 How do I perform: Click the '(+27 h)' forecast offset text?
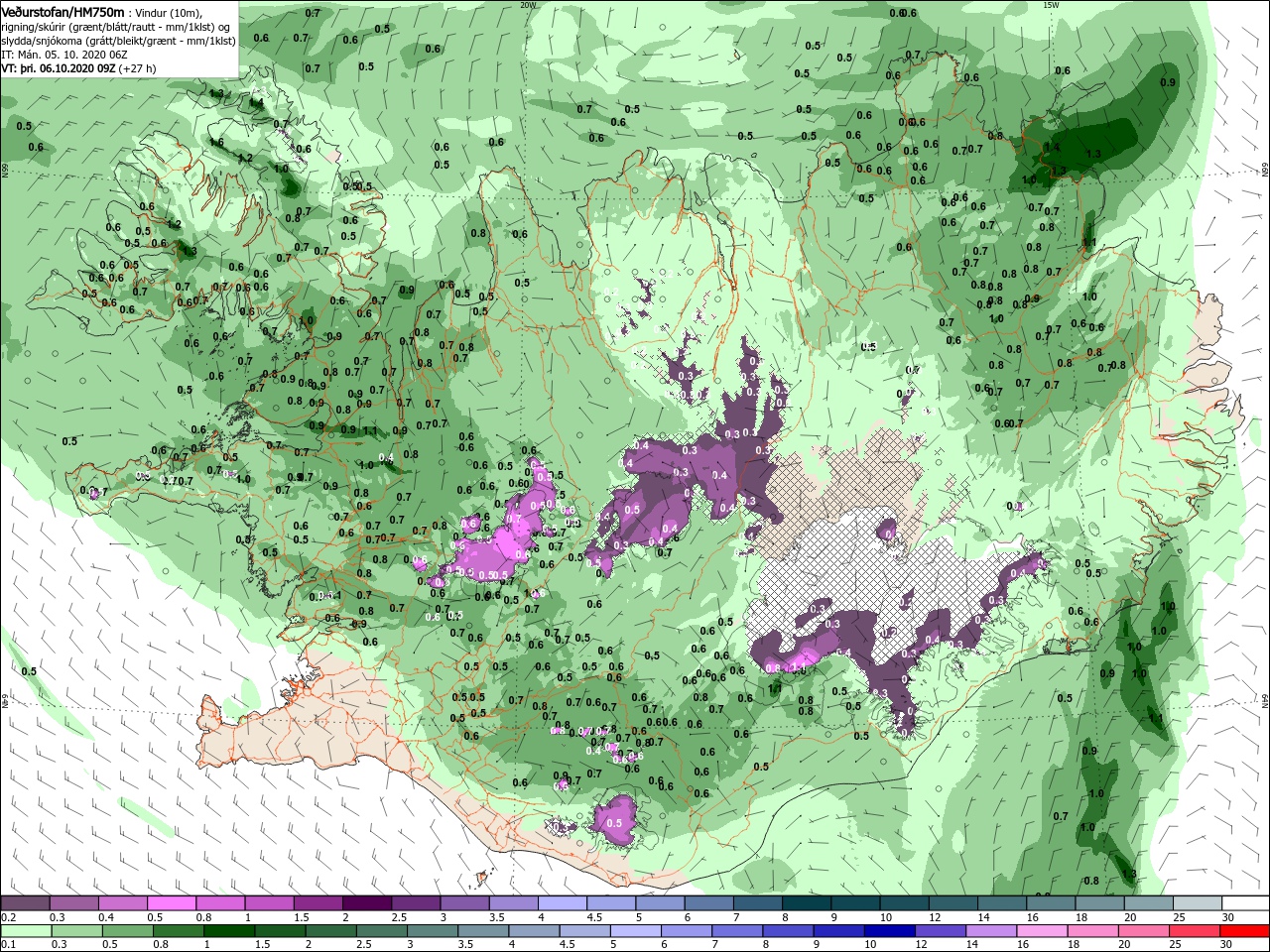pyautogui.click(x=138, y=68)
